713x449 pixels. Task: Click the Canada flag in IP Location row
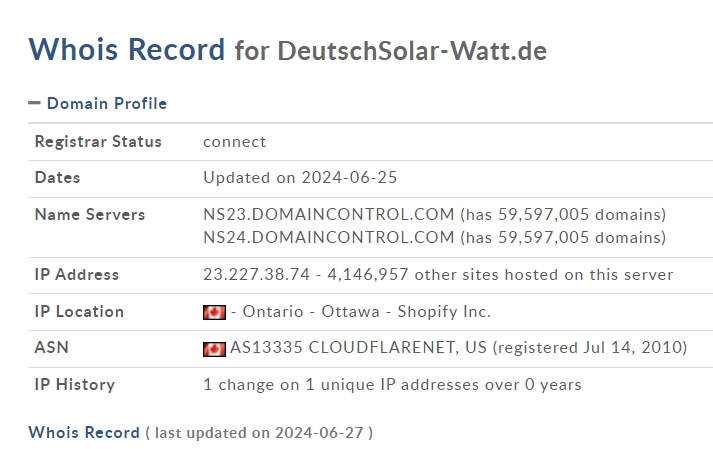click(214, 312)
